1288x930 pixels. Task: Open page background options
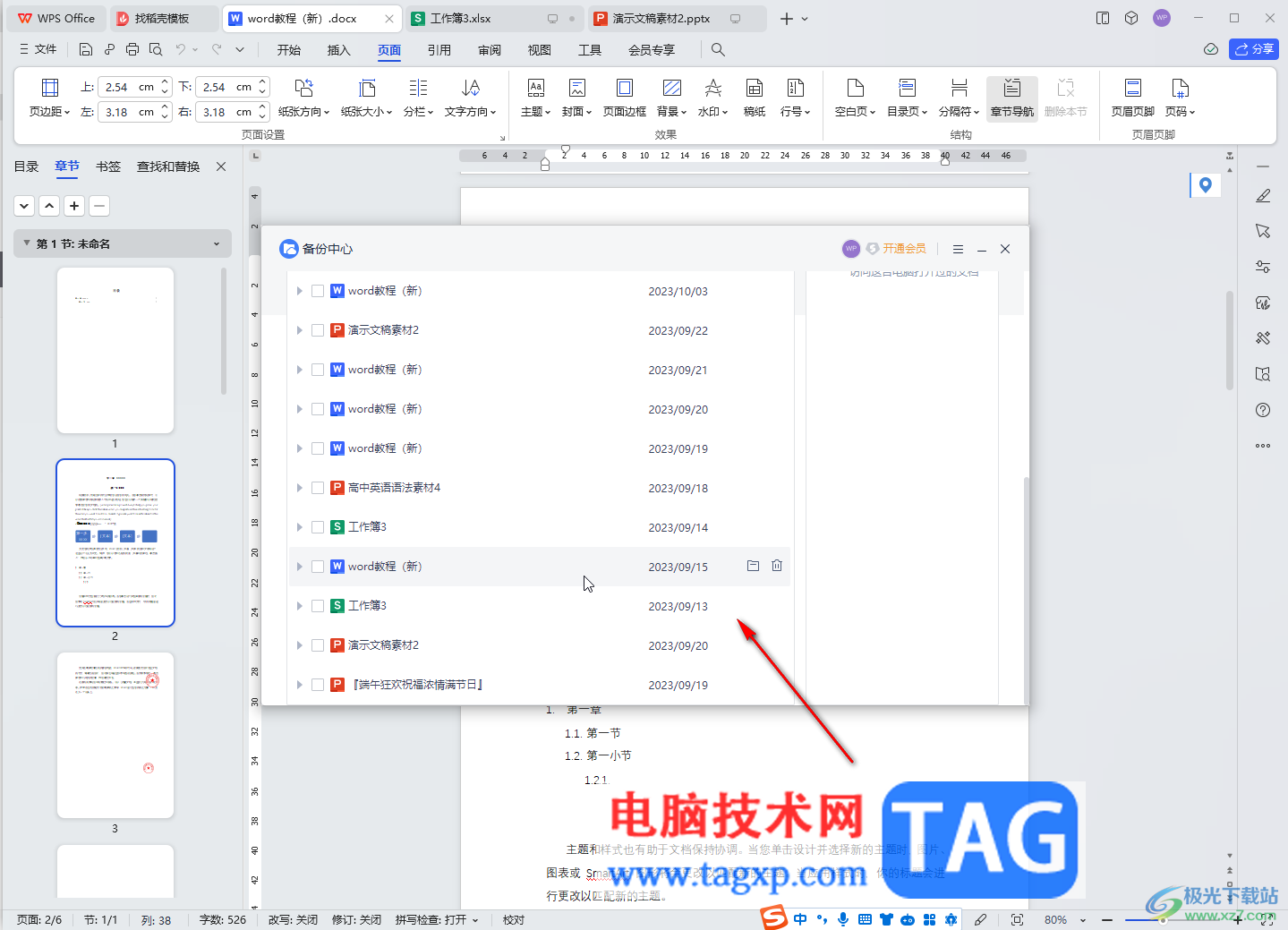coord(671,98)
